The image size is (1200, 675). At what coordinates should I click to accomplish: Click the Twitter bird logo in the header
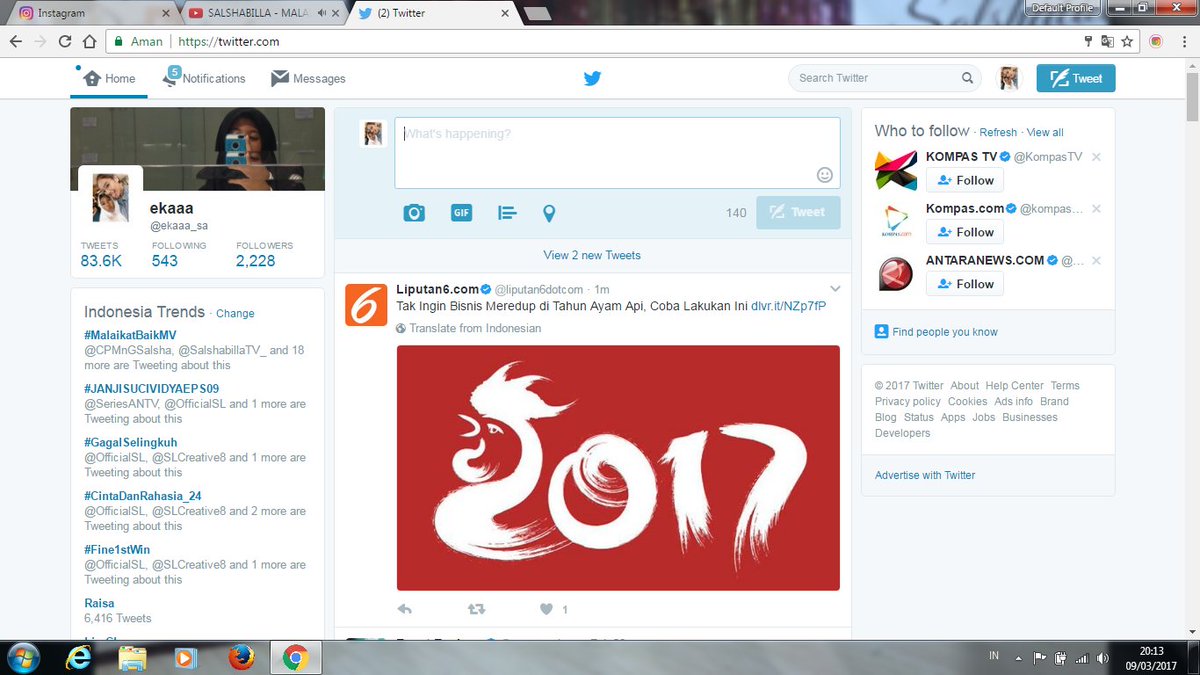coord(592,78)
